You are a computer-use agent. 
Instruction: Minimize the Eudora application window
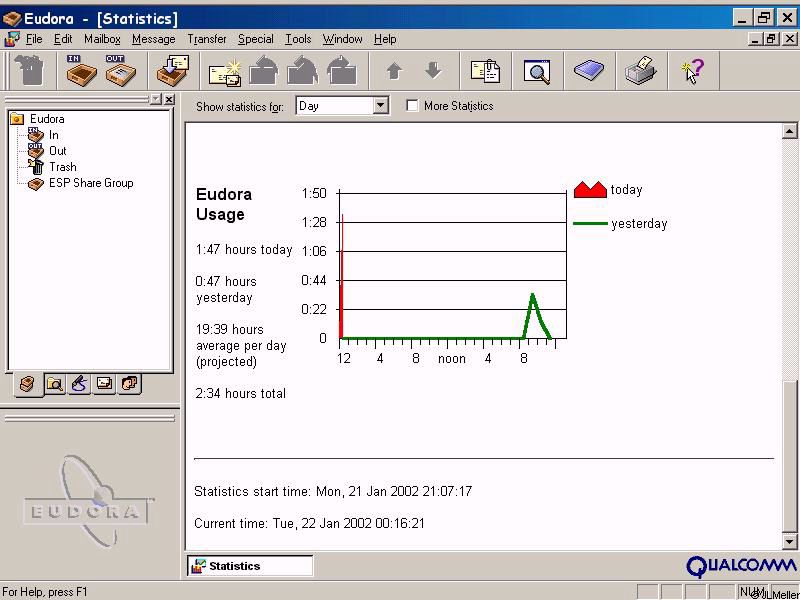click(742, 18)
